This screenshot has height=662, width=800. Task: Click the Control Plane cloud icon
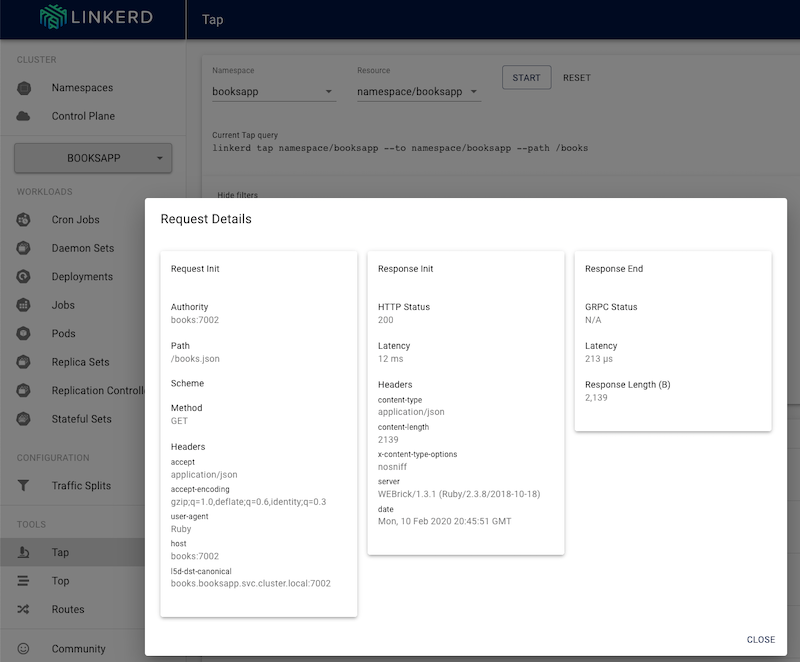22,116
